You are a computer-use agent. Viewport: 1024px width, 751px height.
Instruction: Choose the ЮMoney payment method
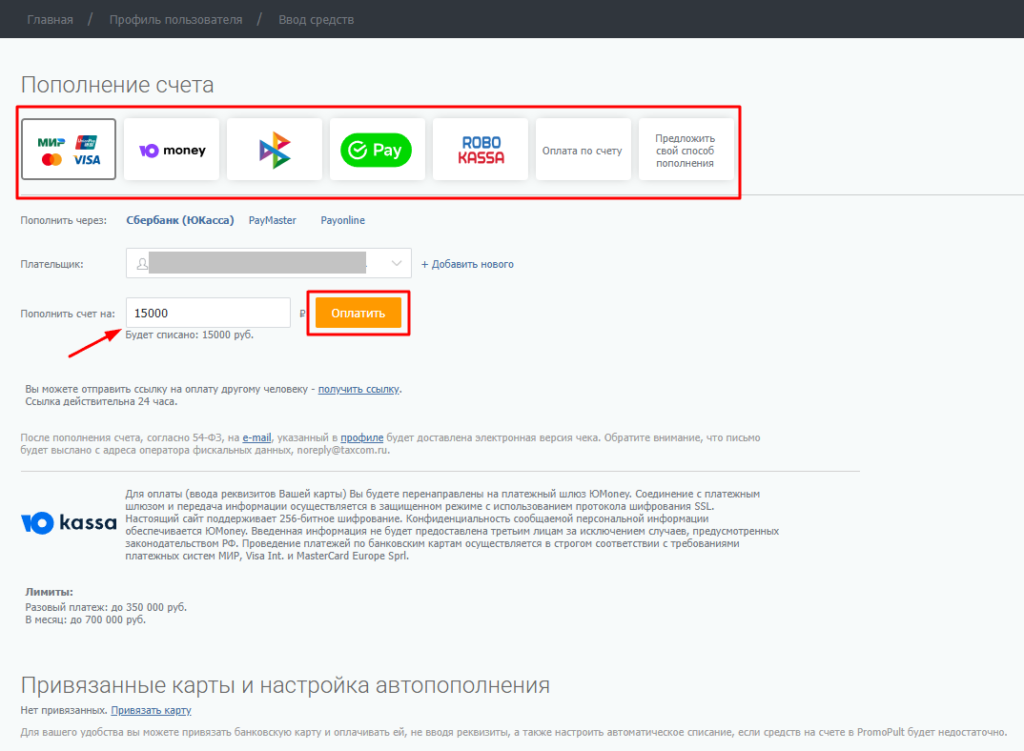click(x=172, y=150)
